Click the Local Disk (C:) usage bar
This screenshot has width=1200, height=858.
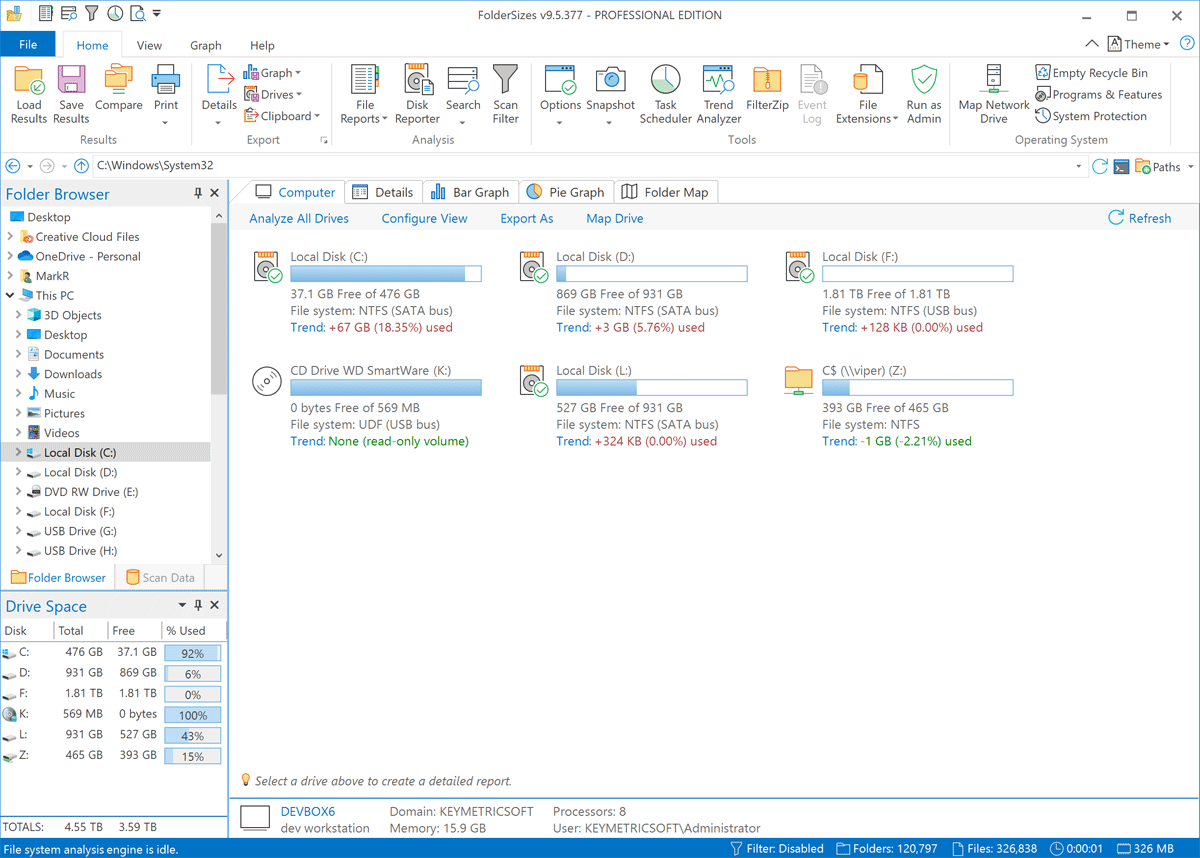385,274
